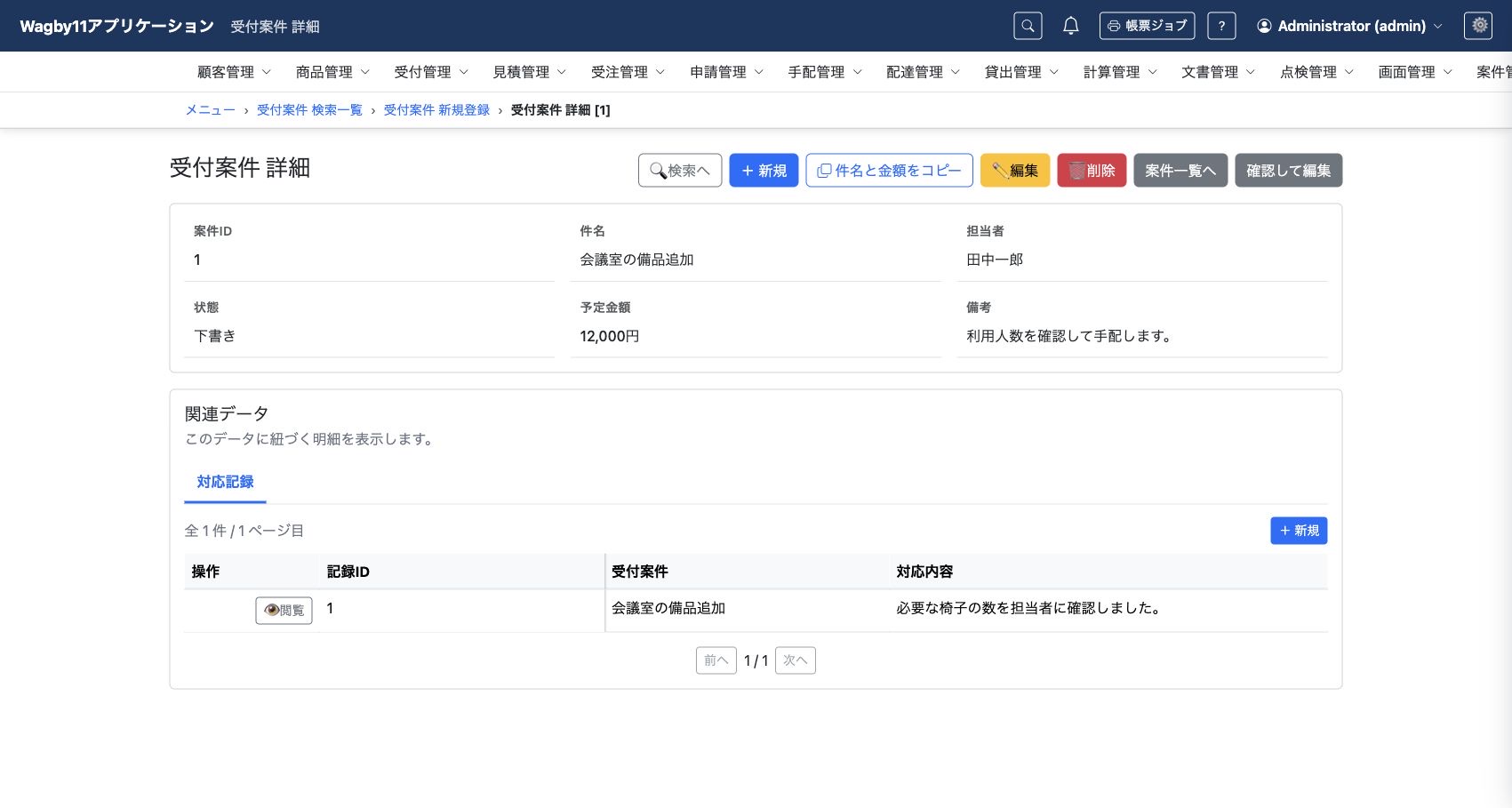Open the 文書管理 menu
This screenshot has width=1512, height=808.
pyautogui.click(x=1218, y=72)
